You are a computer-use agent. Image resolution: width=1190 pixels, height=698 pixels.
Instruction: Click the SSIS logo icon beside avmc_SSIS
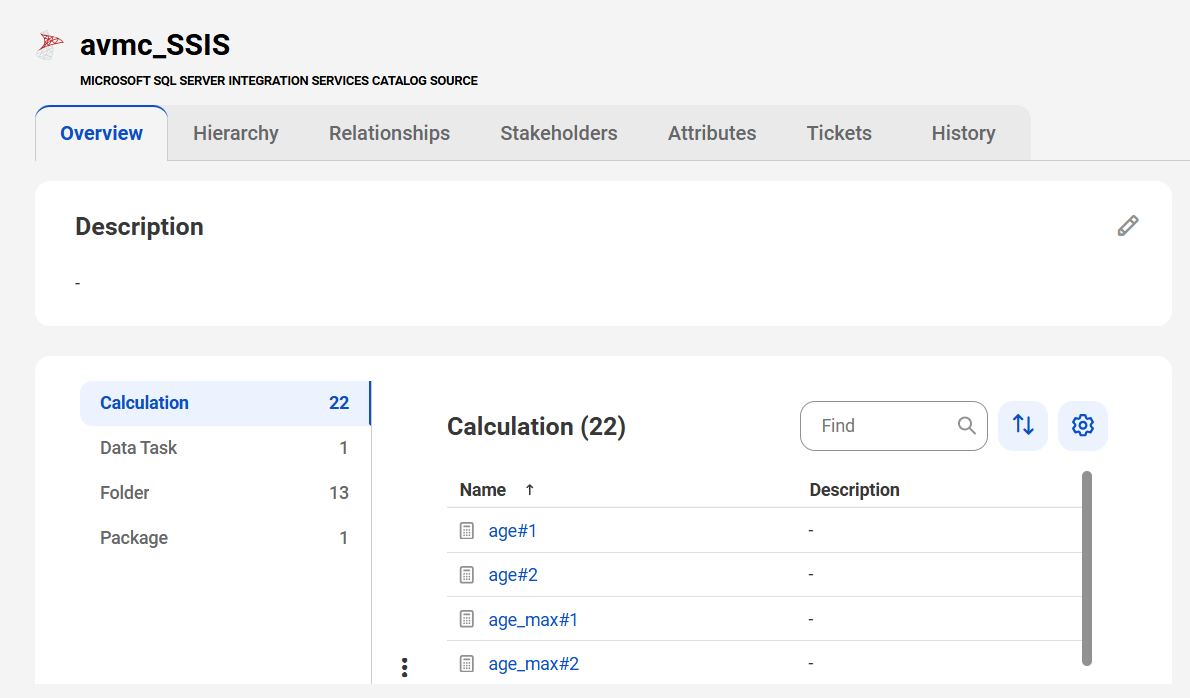[50, 45]
